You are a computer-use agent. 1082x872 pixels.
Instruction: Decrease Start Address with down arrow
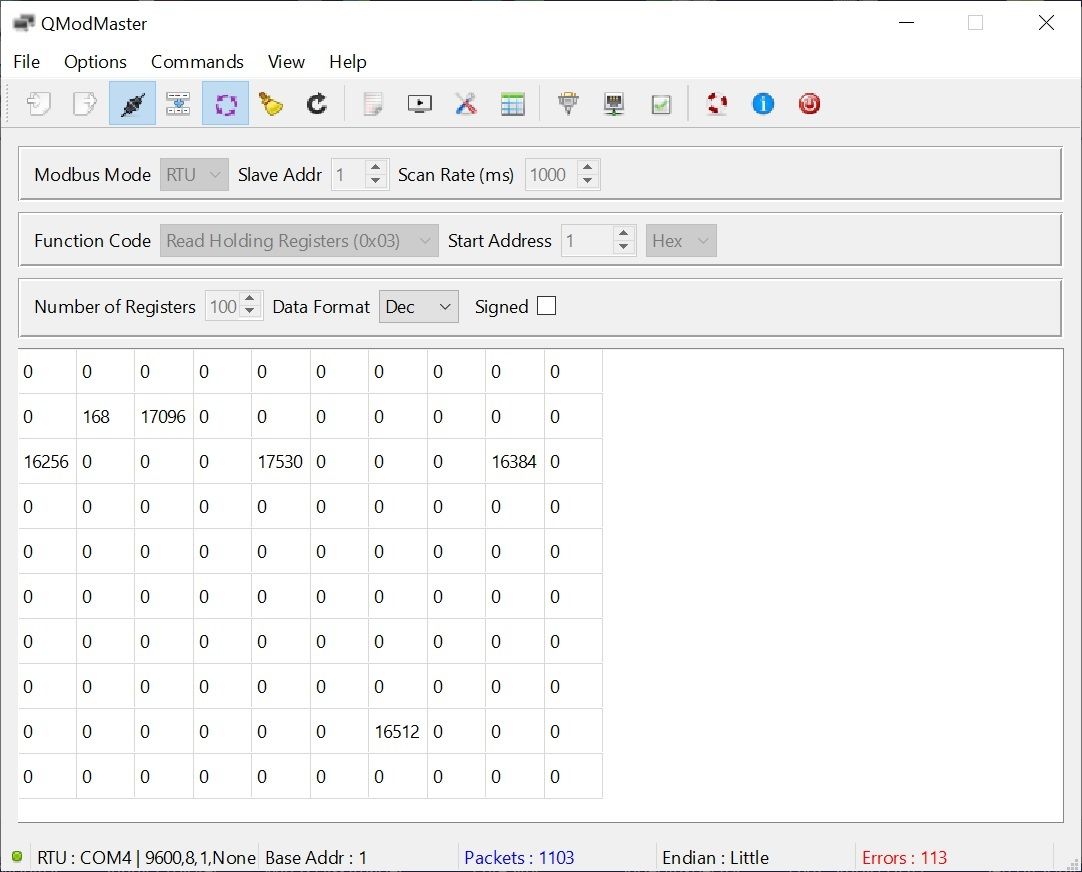coord(623,248)
